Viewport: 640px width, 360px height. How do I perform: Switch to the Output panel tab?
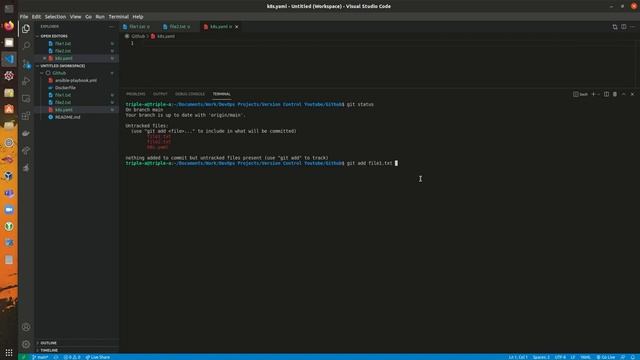[160, 94]
